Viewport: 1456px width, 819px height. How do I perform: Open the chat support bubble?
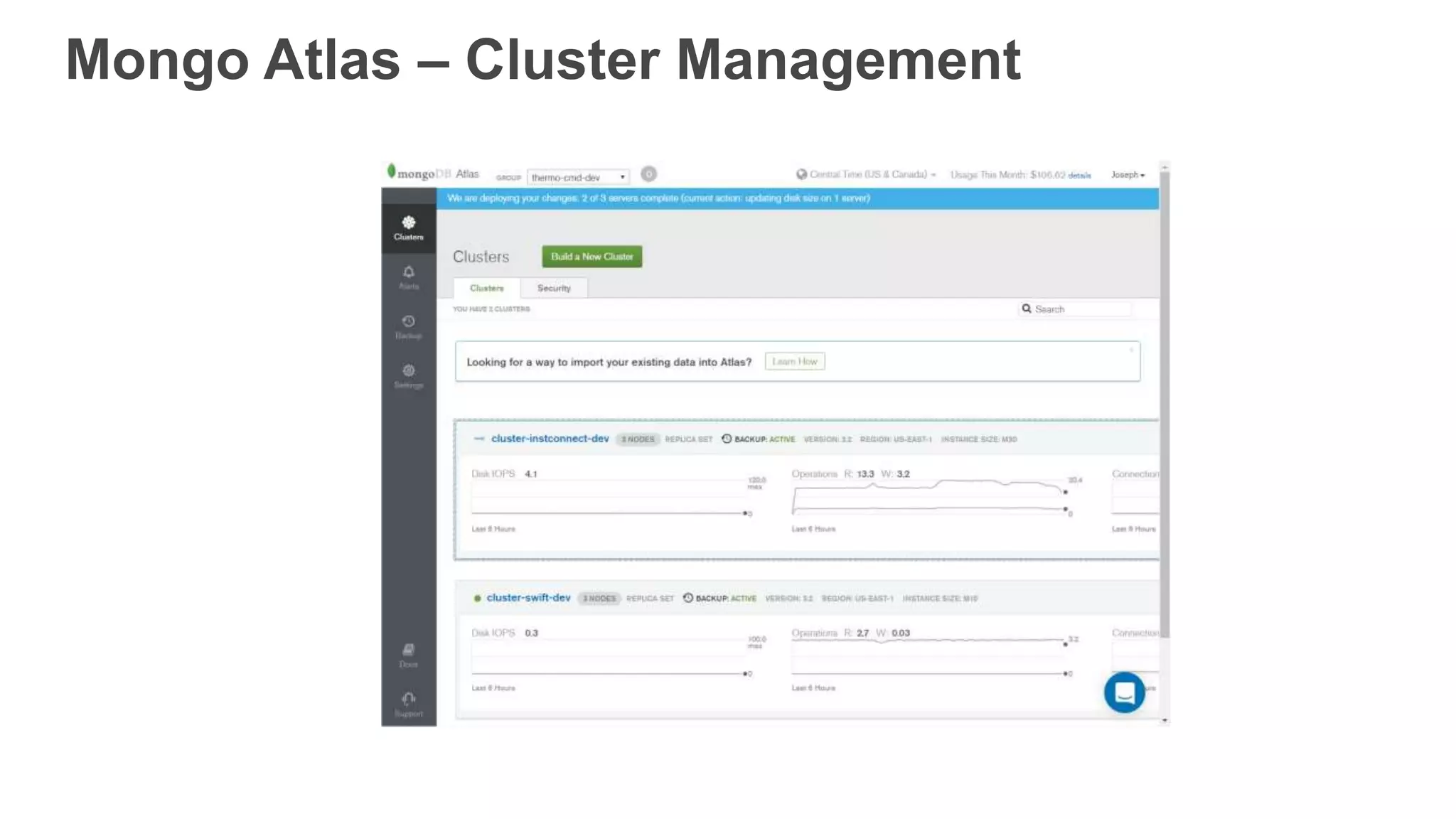(1125, 692)
